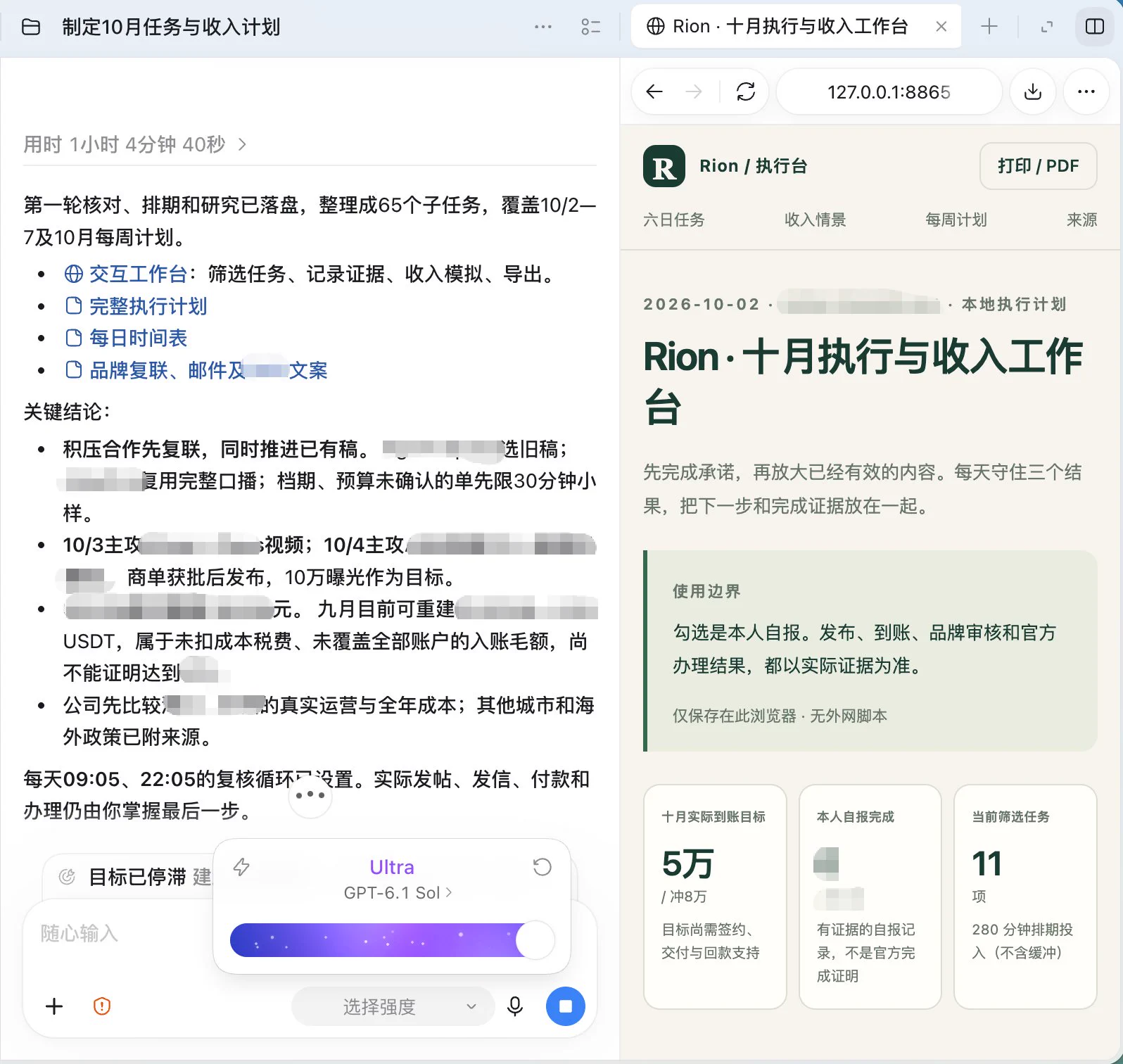Start voice input with the microphone
1123x1064 pixels.
click(515, 1006)
